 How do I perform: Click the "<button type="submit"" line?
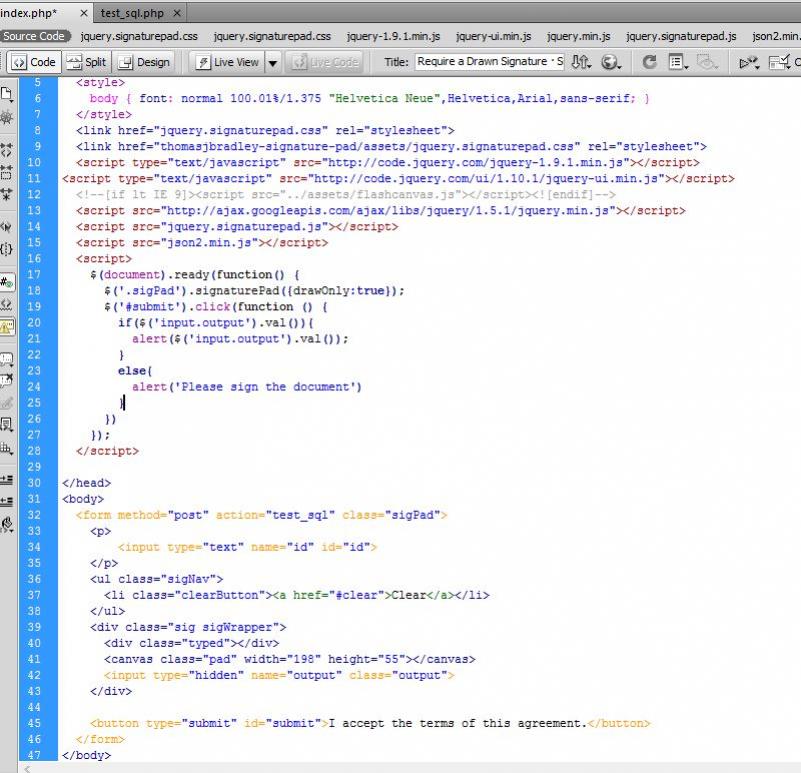tap(370, 724)
